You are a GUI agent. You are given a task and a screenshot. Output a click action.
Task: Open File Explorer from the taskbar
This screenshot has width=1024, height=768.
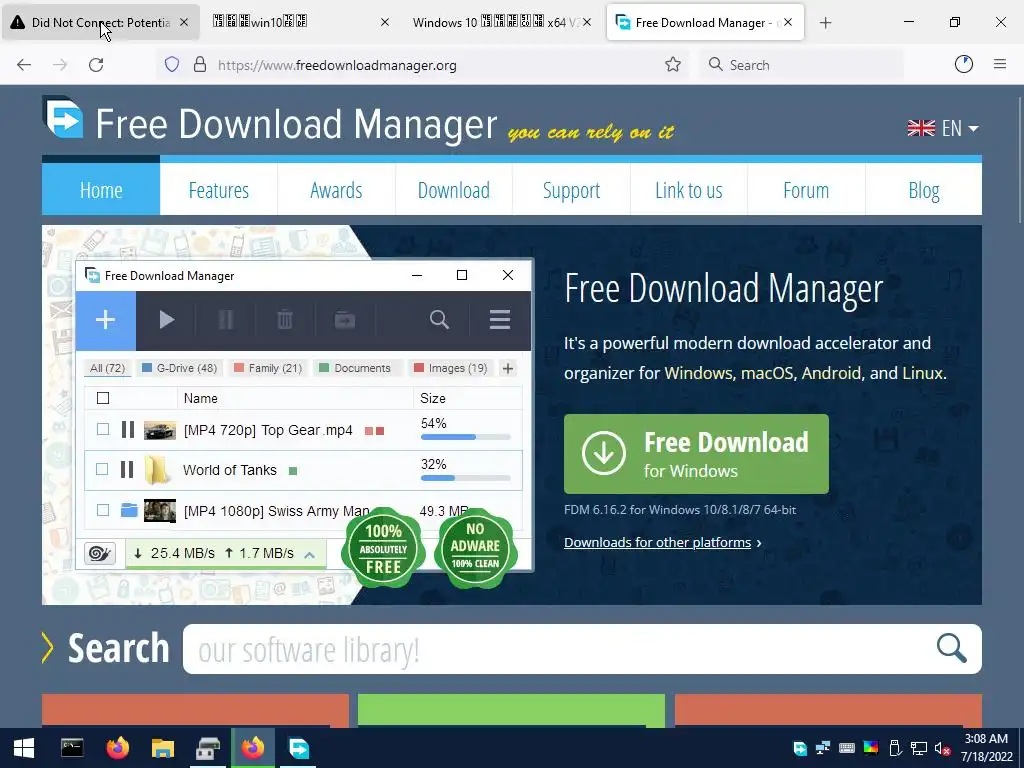pyautogui.click(x=163, y=748)
